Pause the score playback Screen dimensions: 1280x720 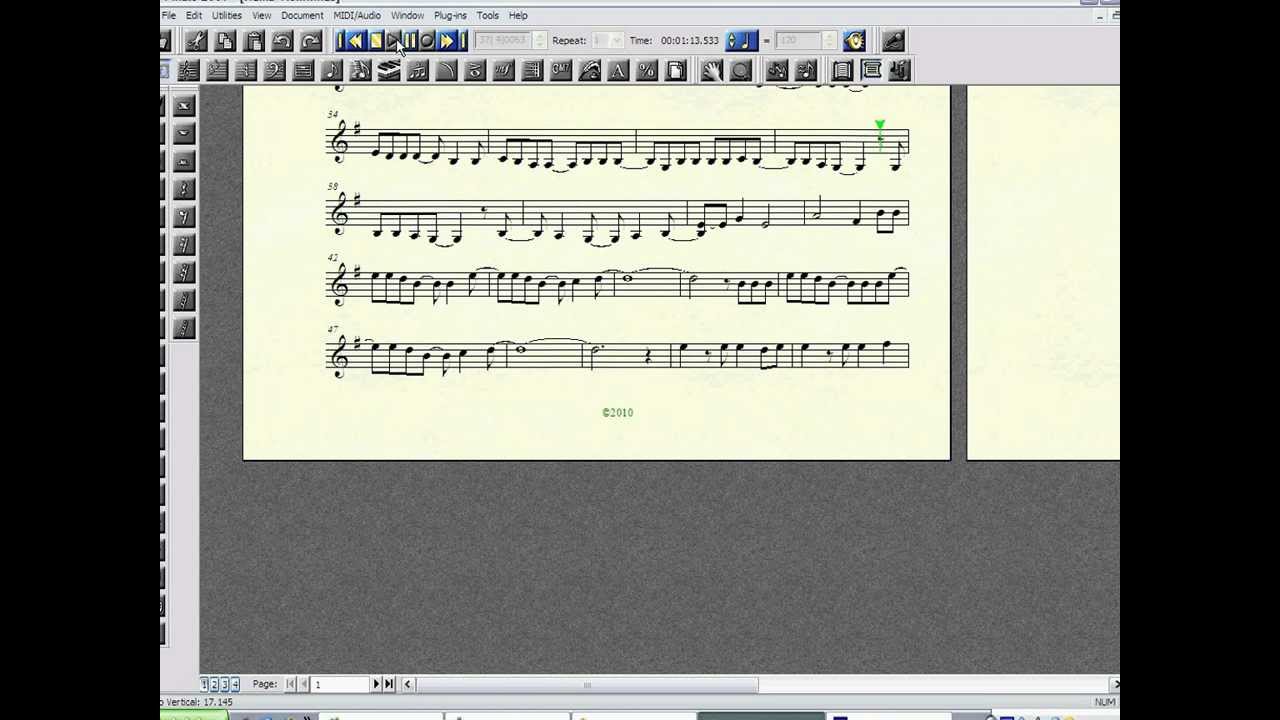(x=410, y=41)
